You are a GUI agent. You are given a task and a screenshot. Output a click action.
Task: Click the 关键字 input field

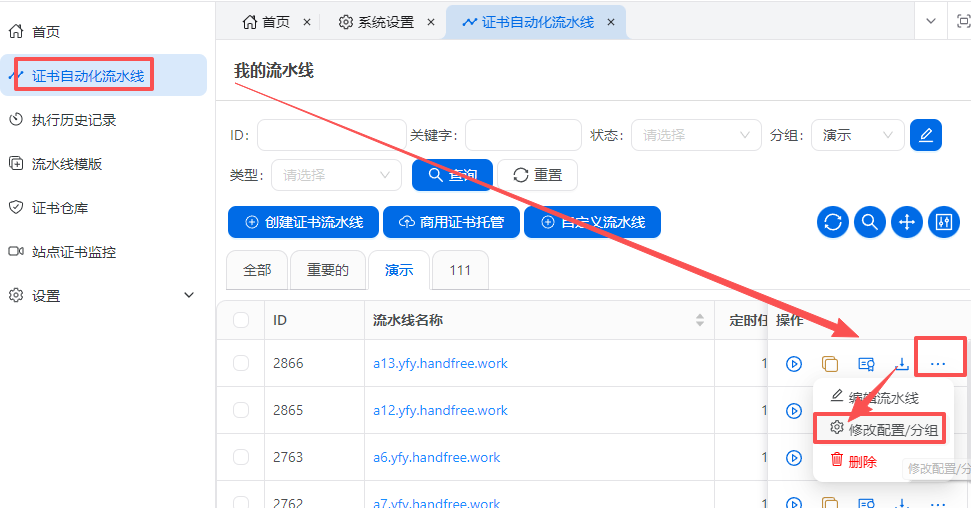pyautogui.click(x=523, y=135)
